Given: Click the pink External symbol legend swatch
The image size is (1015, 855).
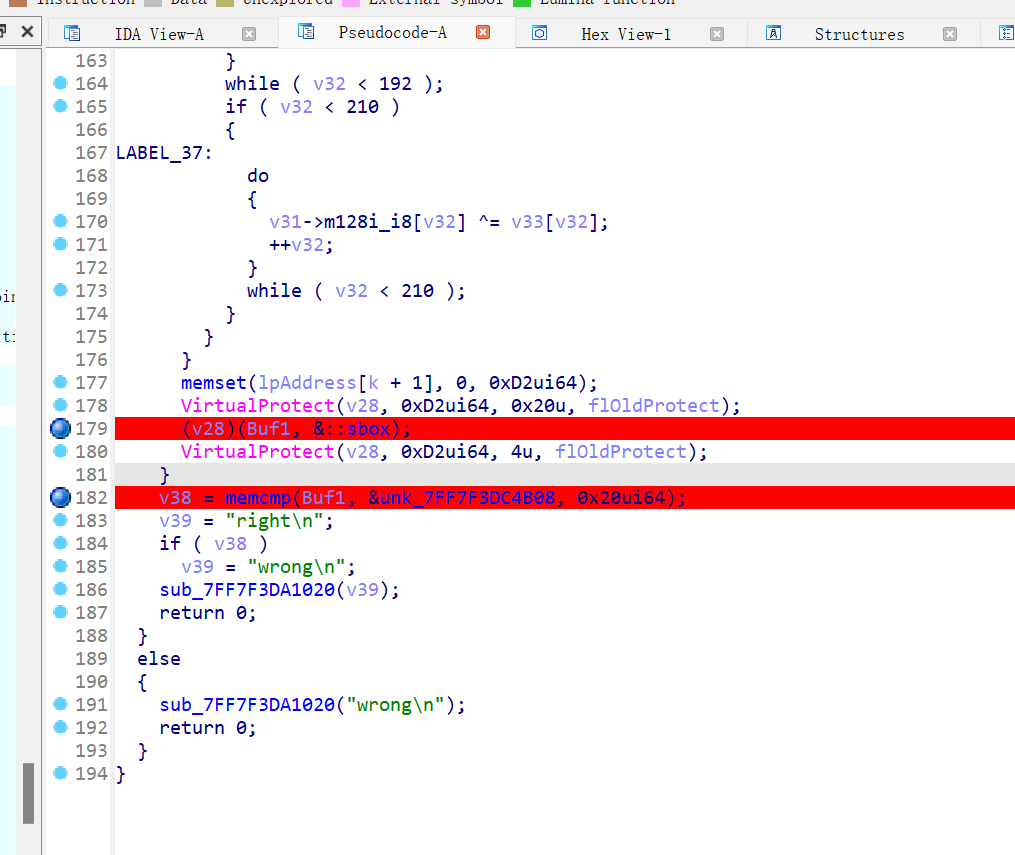Looking at the screenshot, I should (x=349, y=2).
